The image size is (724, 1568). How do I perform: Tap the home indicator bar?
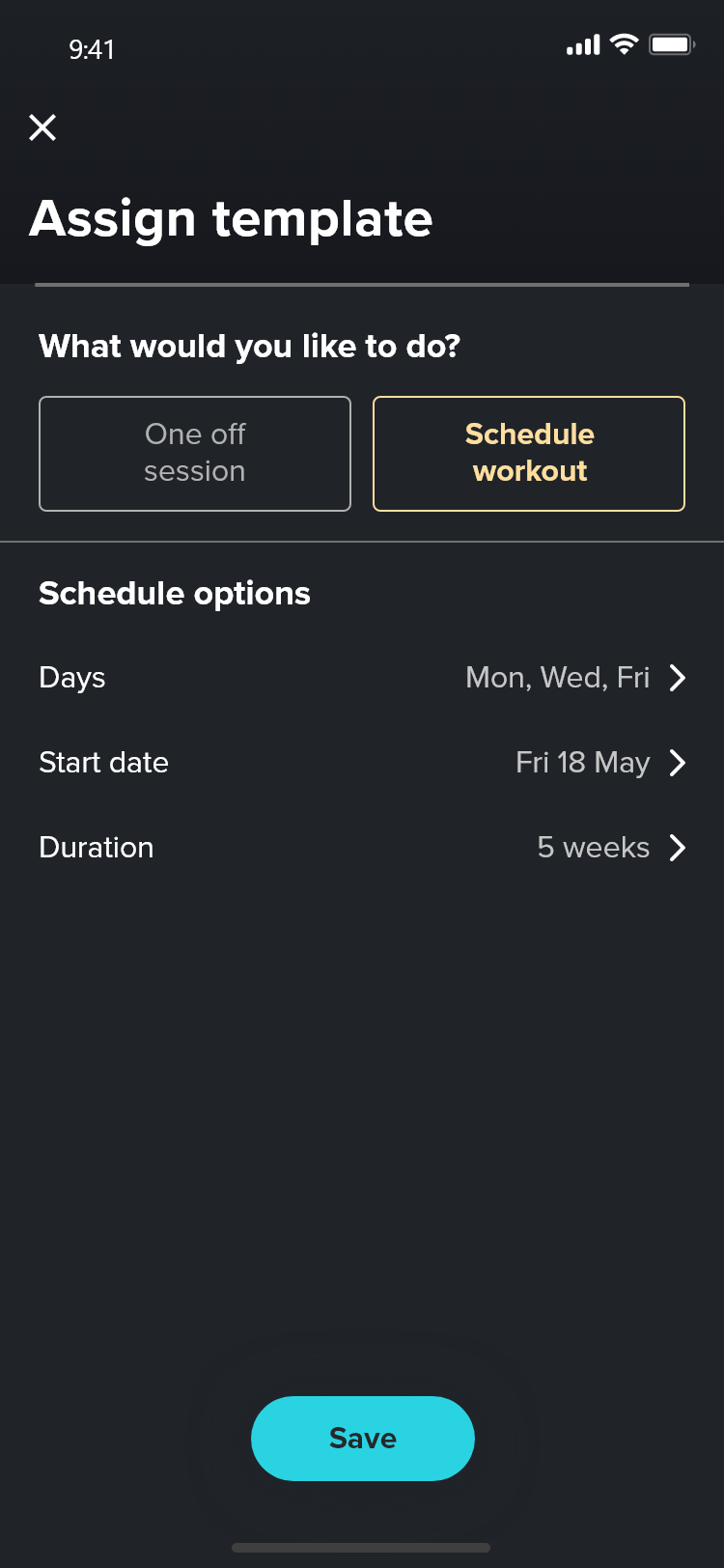click(x=361, y=1548)
